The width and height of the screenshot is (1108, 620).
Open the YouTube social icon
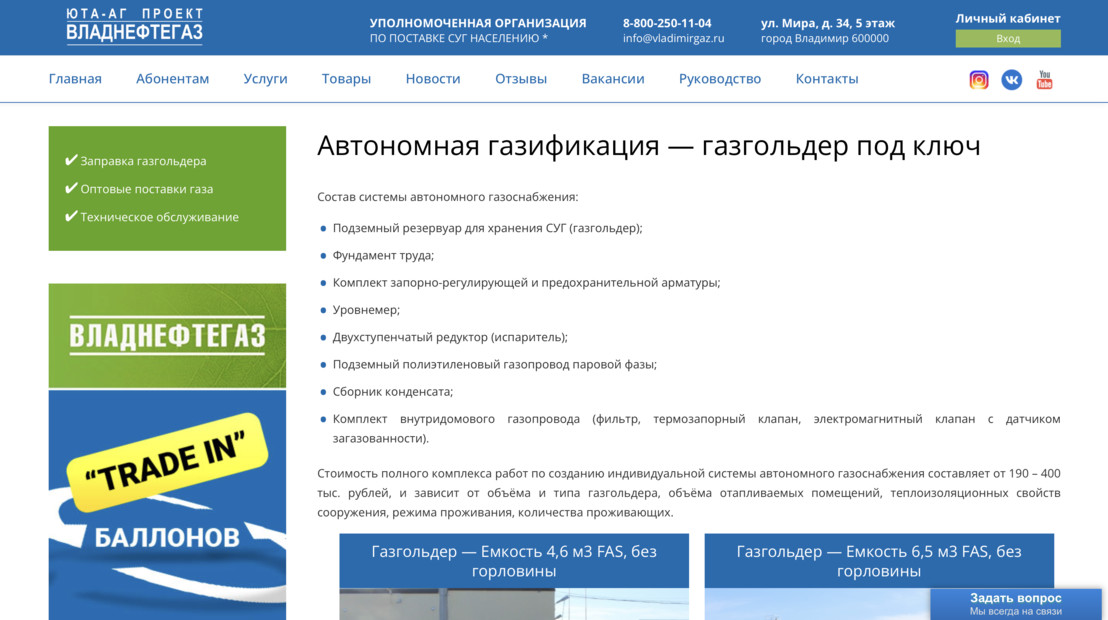pyautogui.click(x=1044, y=80)
